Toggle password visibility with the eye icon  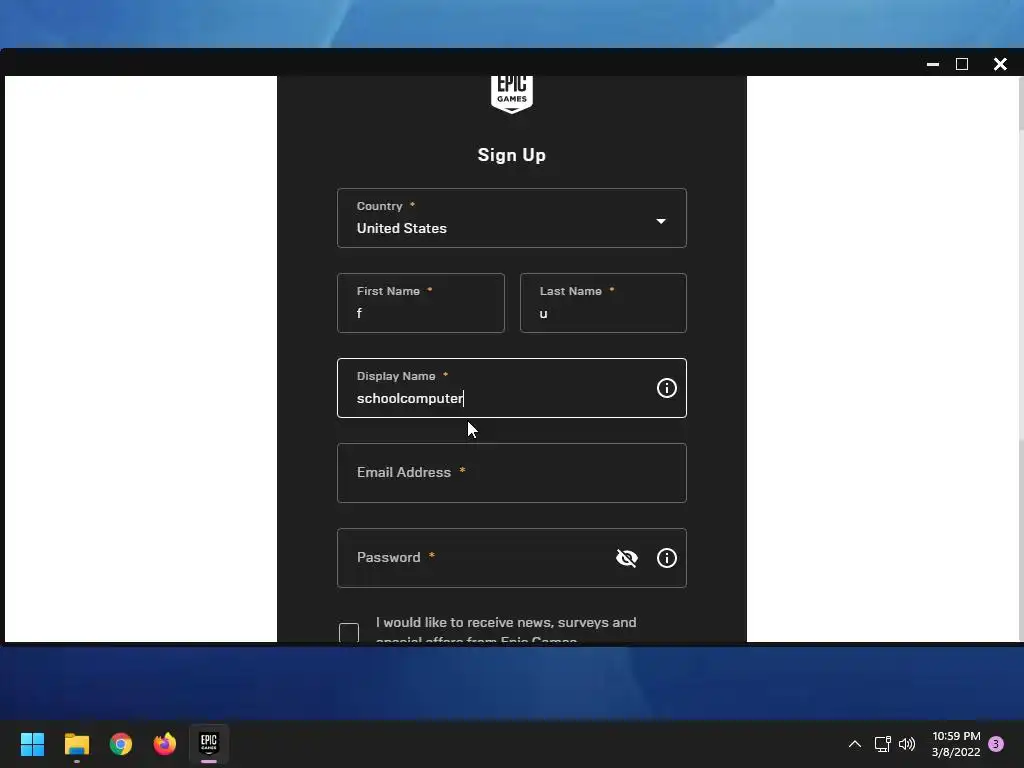(x=626, y=558)
